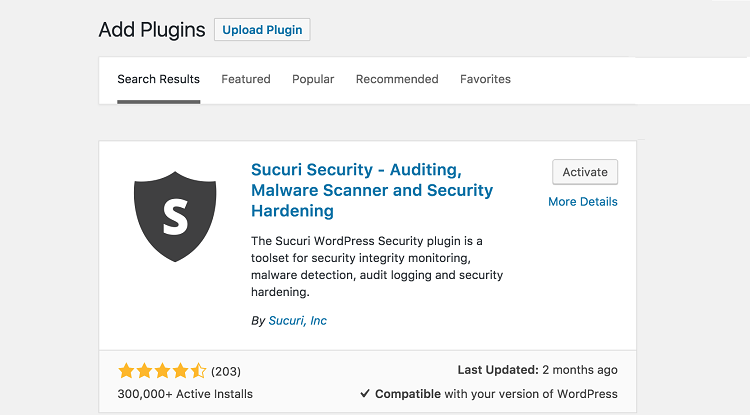
Task: Click the fourth rating star
Action: 180,371
